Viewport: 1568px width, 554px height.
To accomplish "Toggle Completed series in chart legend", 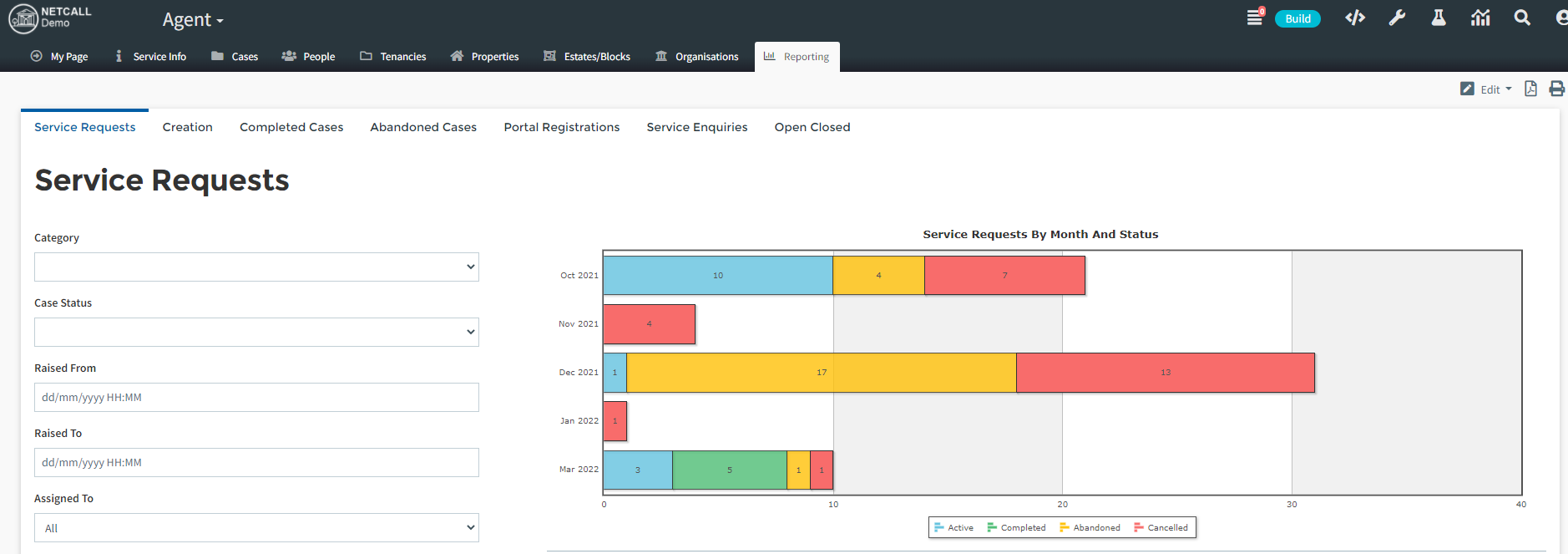I will pos(1016,527).
